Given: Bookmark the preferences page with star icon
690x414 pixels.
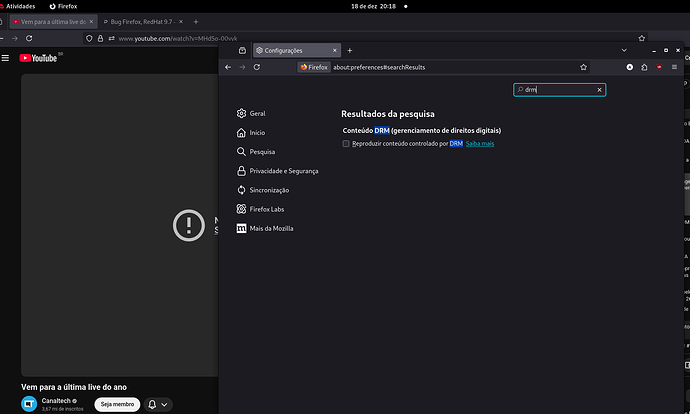Looking at the screenshot, I should click(x=583, y=67).
